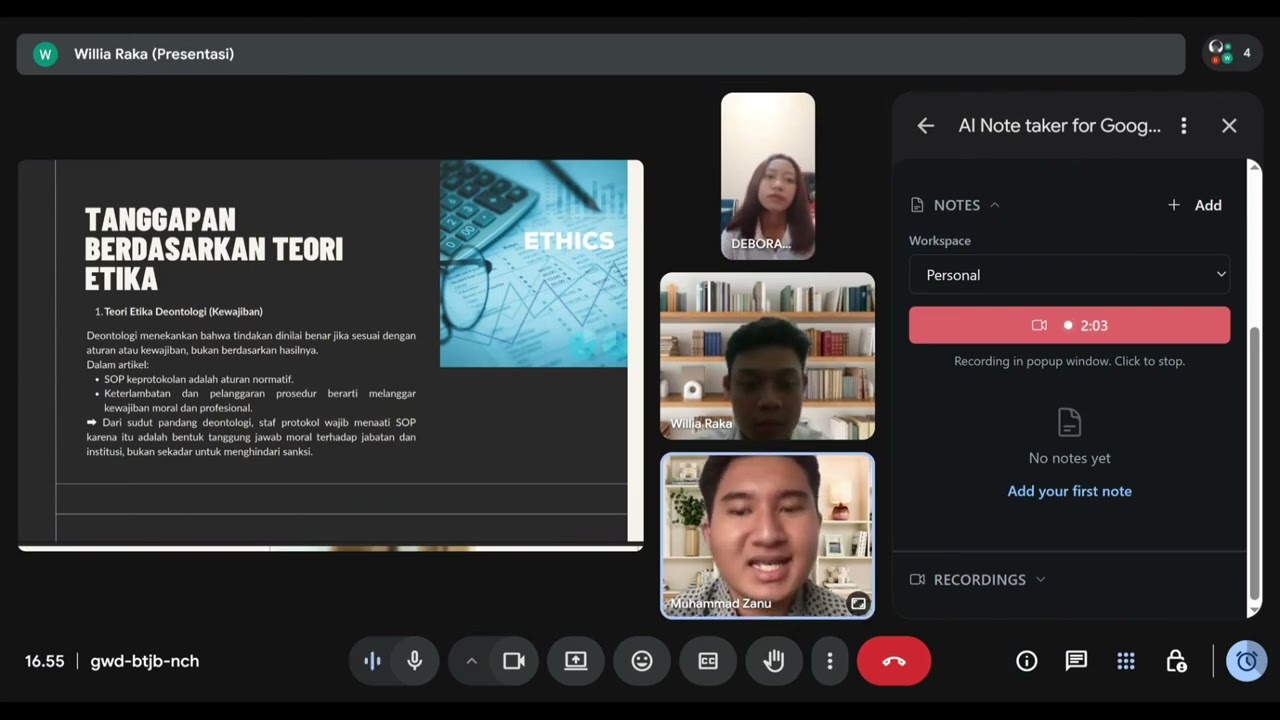Open the emoji reactions button
The width and height of the screenshot is (1280, 720).
coord(642,661)
